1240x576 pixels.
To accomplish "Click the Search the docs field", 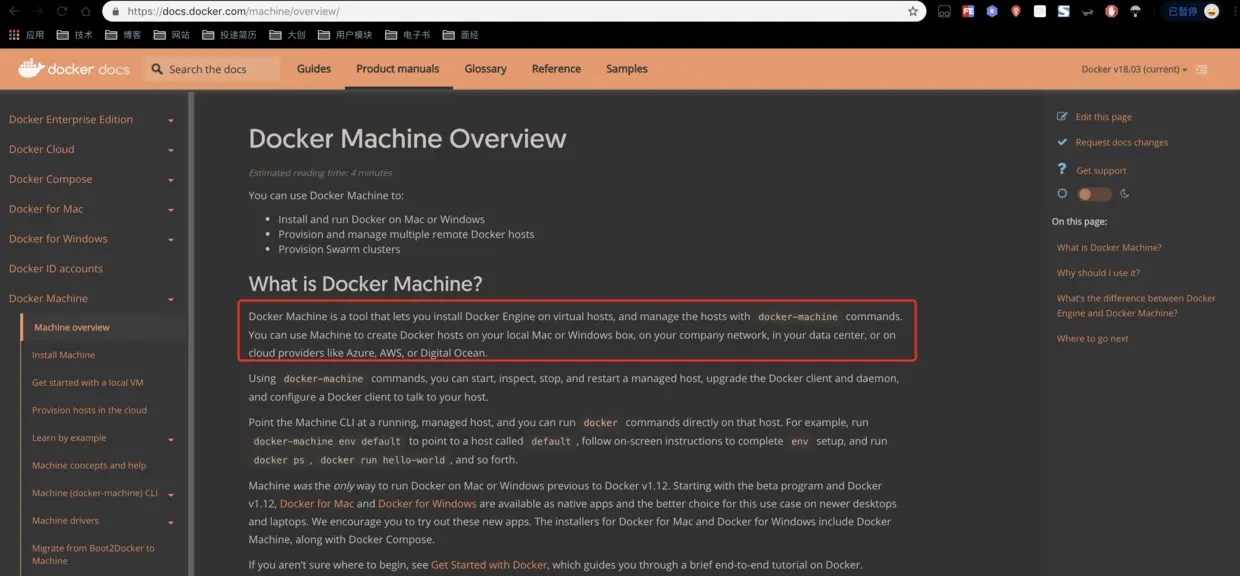I will click(213, 69).
